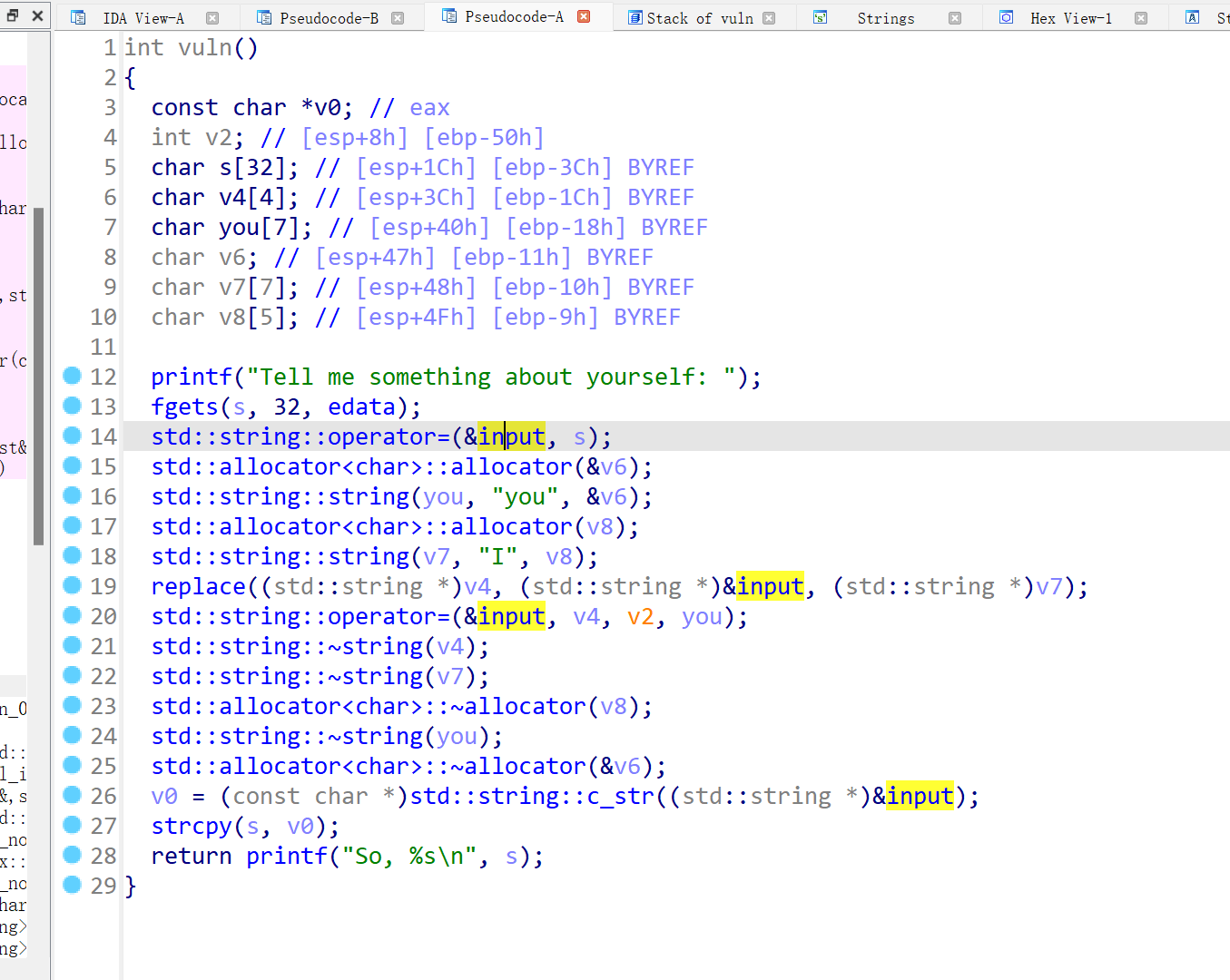Click the Strings tab icon
Viewport: 1230px width, 980px height.
tap(820, 17)
